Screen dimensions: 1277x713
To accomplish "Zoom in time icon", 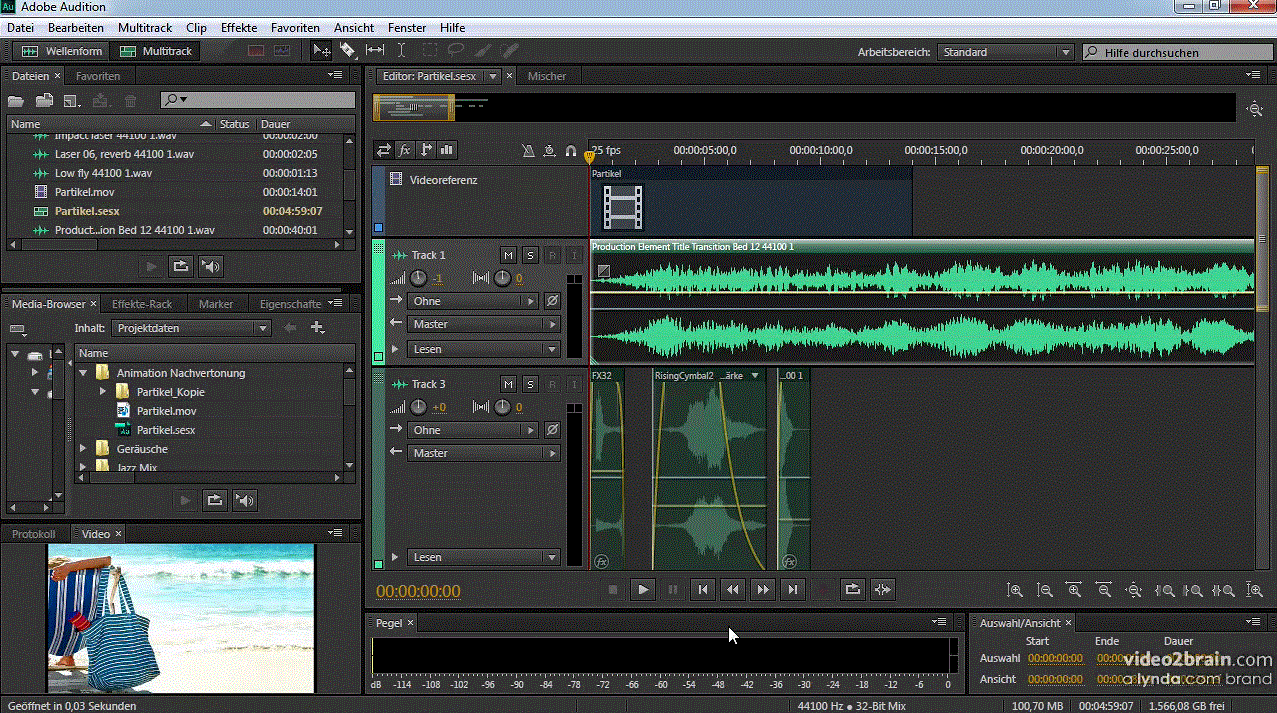I will [1075, 591].
